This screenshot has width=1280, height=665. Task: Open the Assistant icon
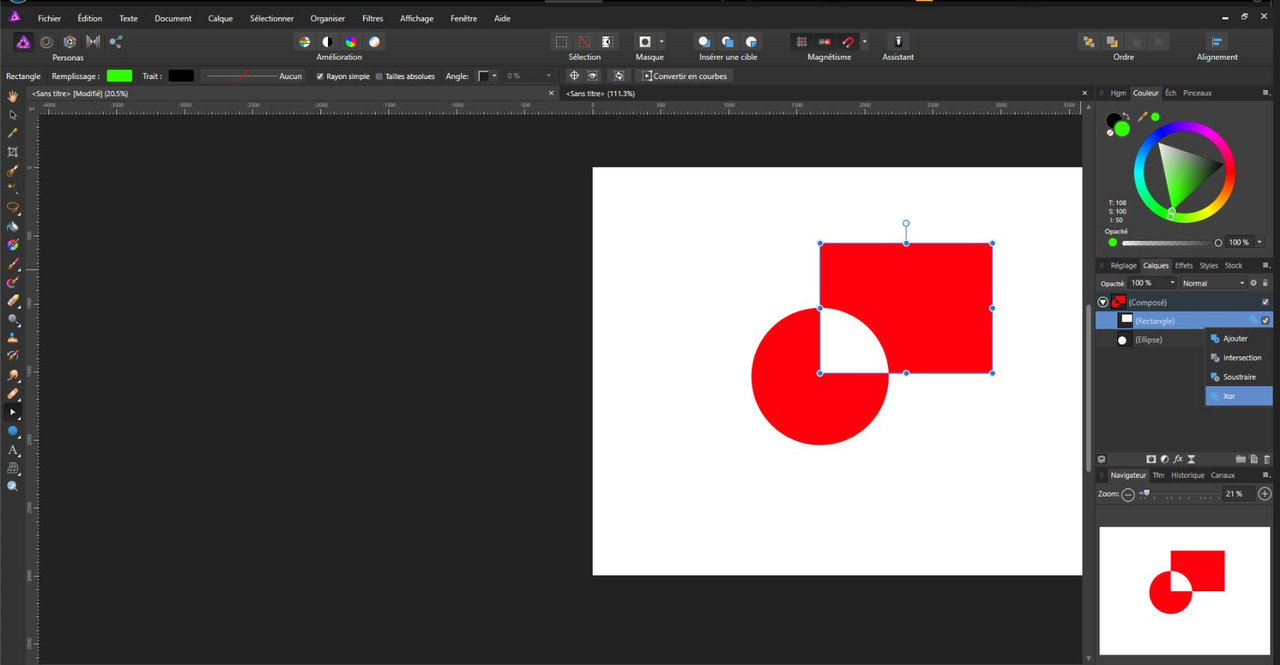[x=898, y=42]
